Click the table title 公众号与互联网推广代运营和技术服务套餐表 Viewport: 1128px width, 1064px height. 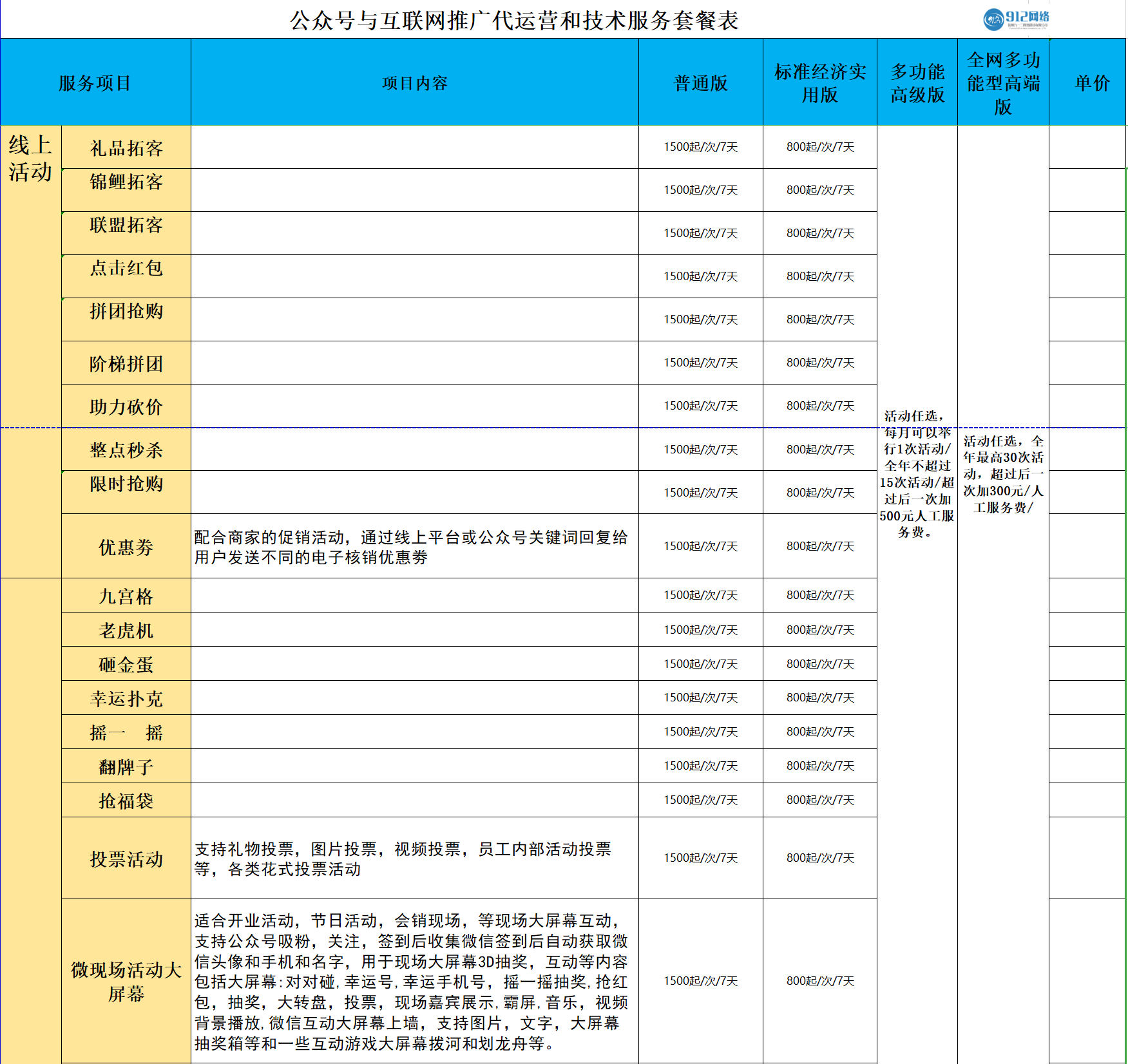tap(515, 19)
